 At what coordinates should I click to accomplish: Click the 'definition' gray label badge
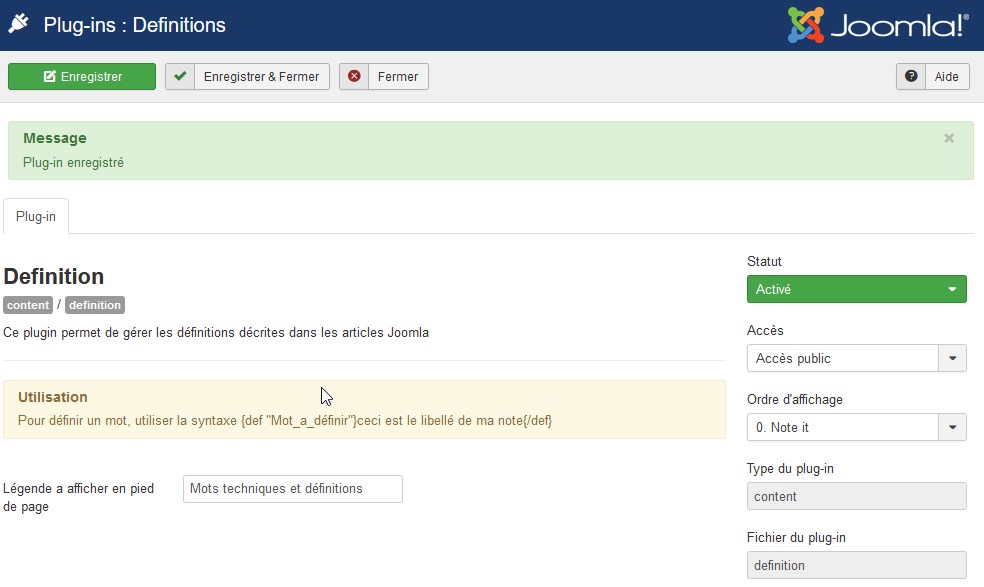tap(95, 305)
